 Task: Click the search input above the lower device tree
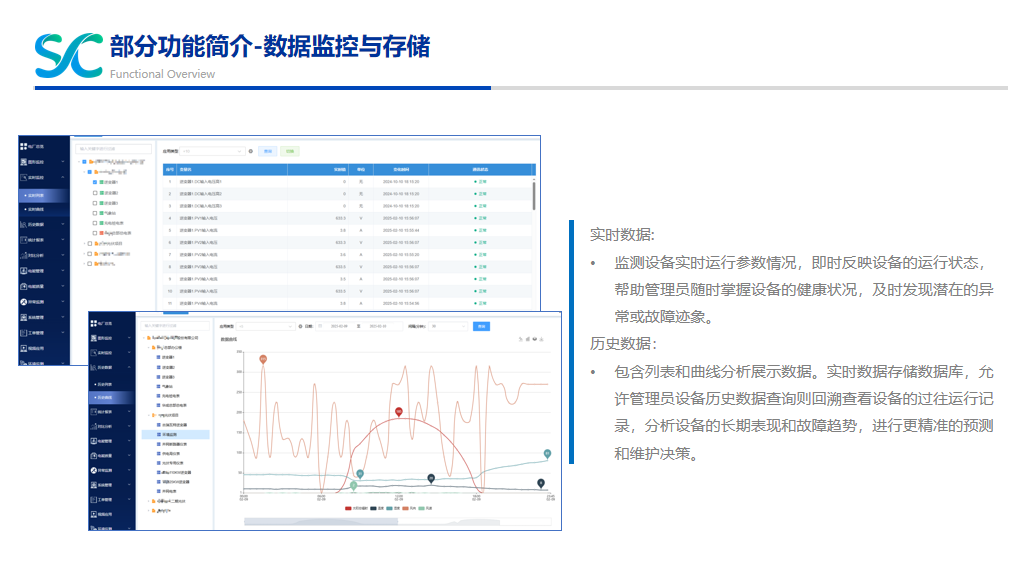pyautogui.click(x=175, y=325)
